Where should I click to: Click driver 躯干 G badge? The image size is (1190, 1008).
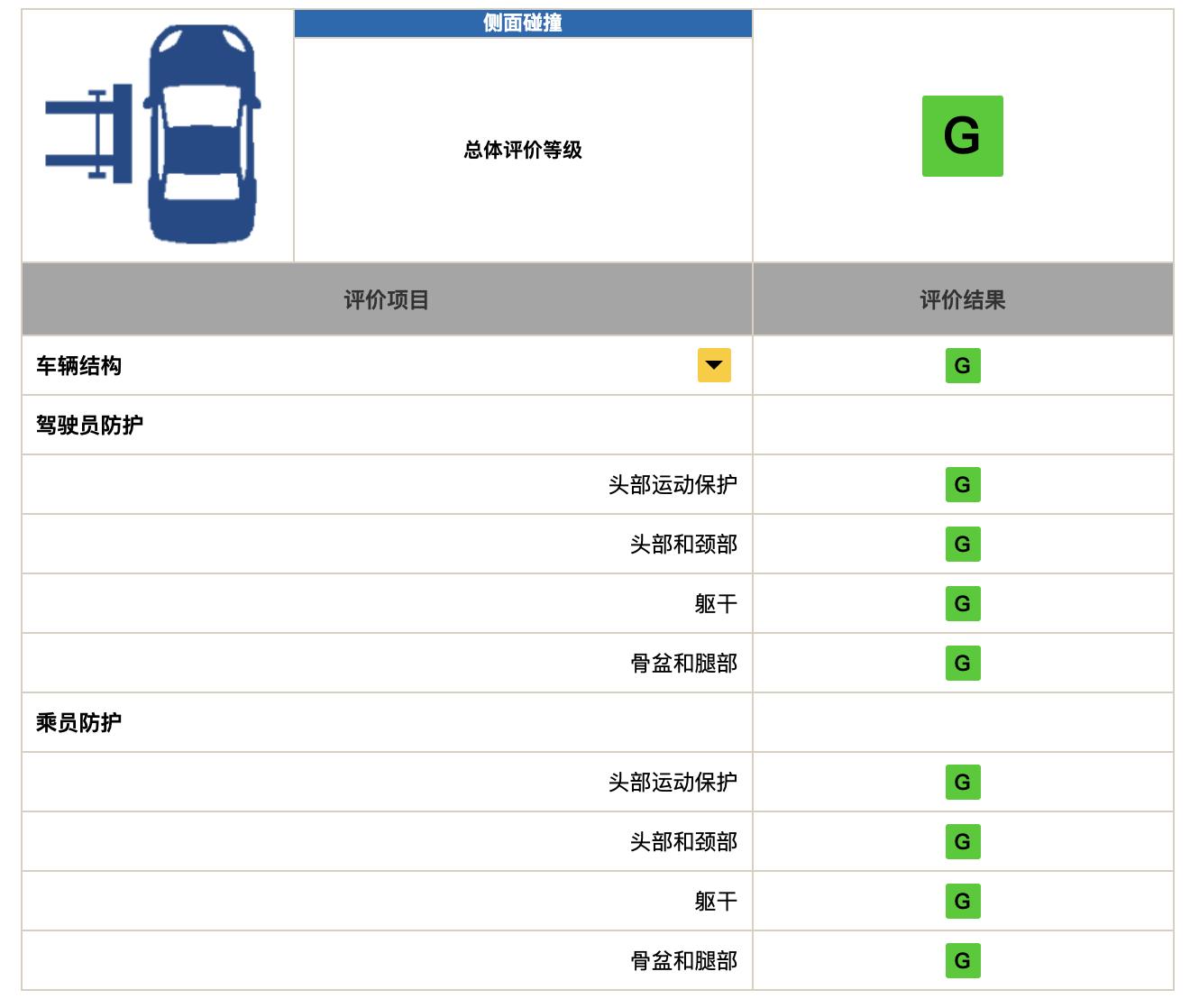[x=963, y=603]
